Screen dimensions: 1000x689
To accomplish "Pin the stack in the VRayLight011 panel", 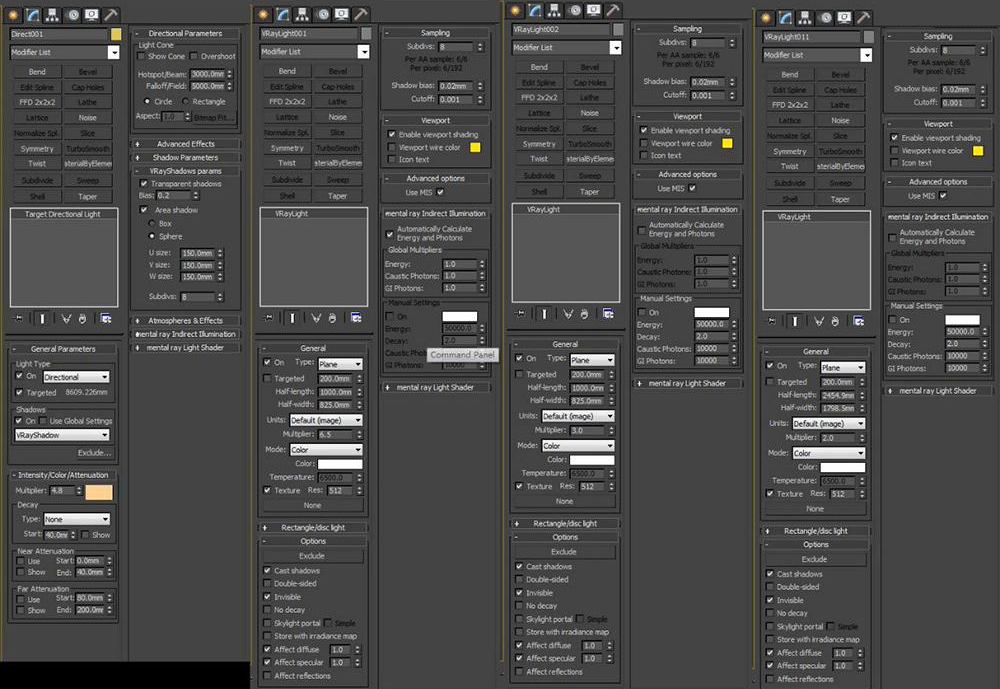I will (771, 321).
